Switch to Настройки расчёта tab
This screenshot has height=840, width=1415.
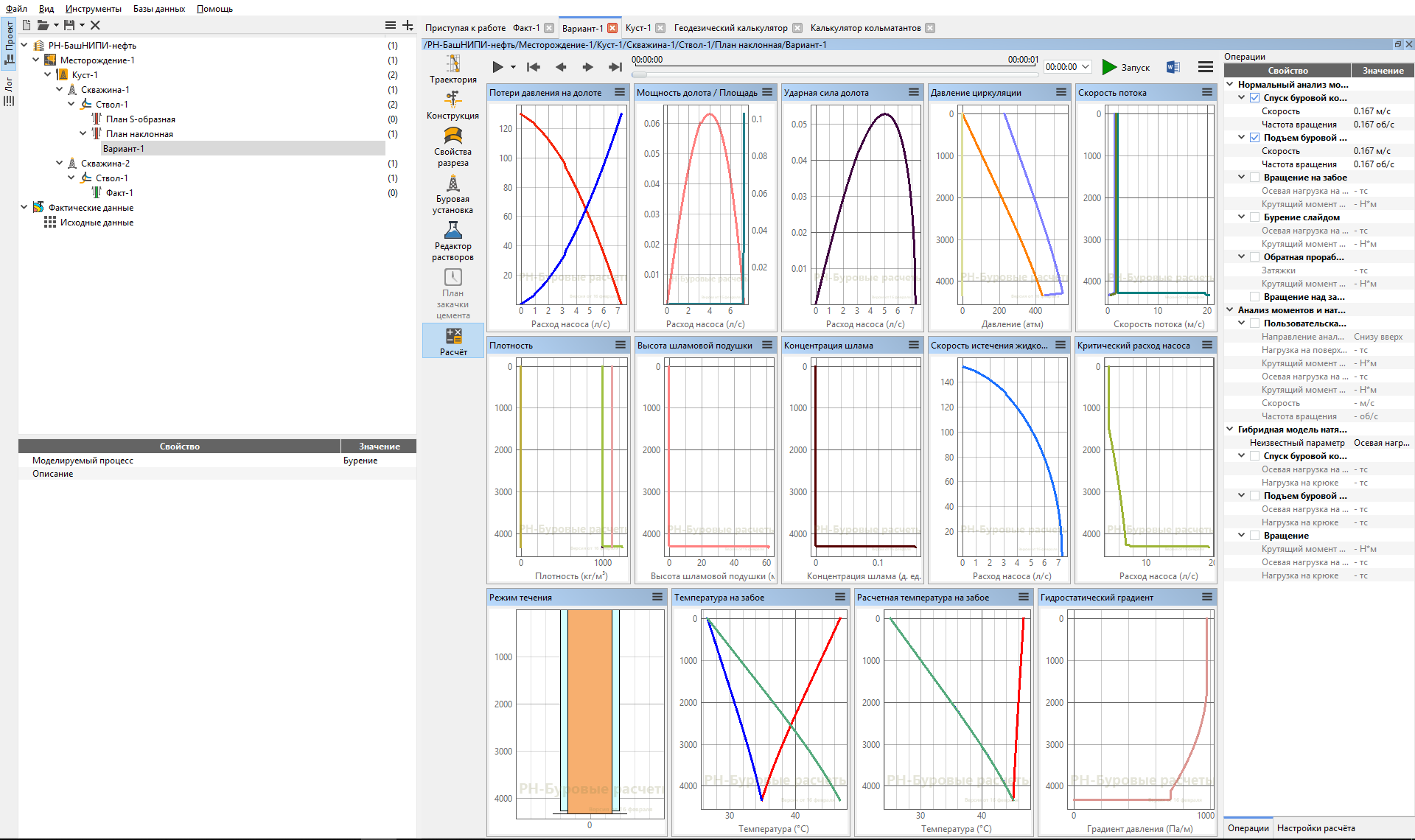click(x=1316, y=828)
